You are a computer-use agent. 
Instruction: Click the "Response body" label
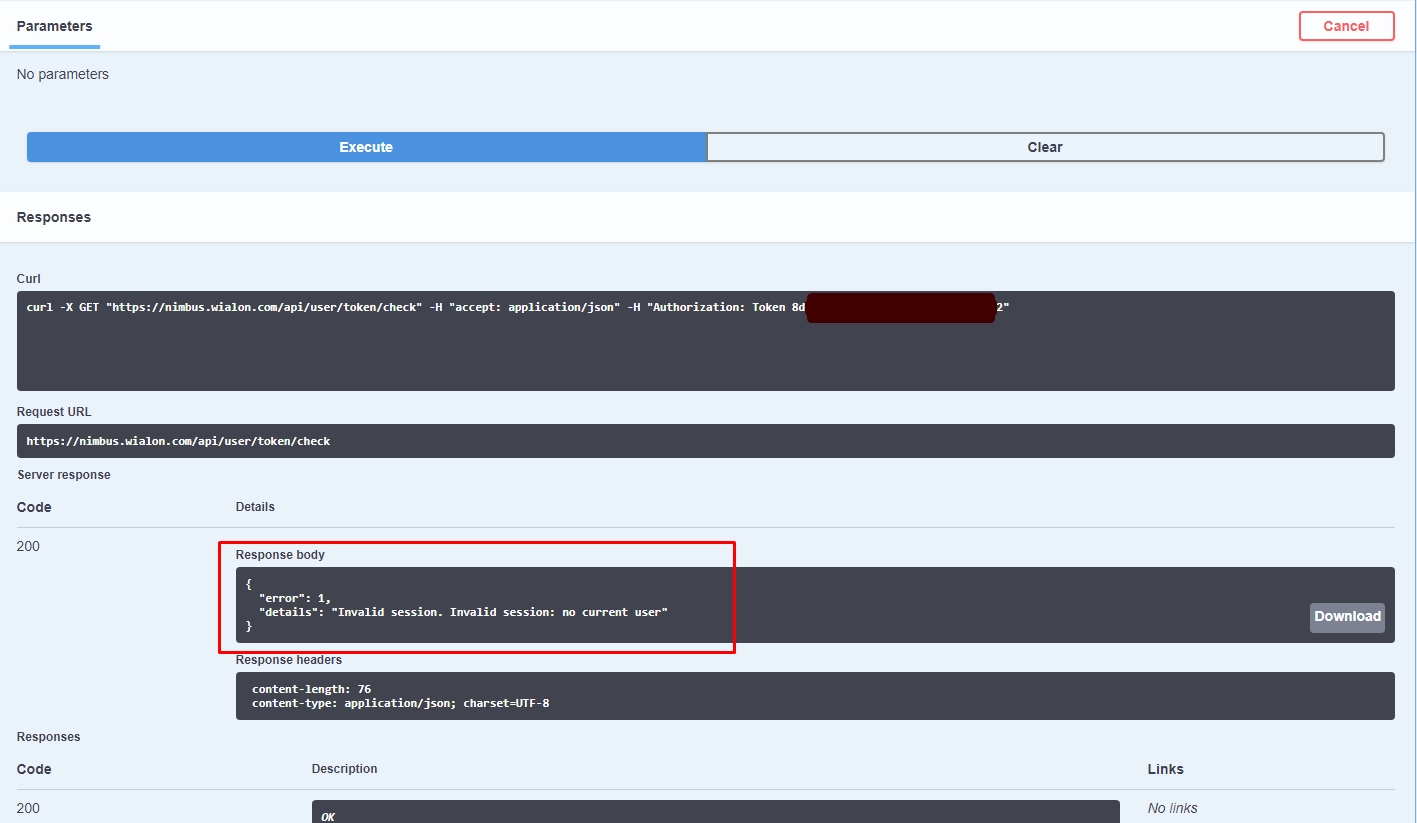[x=280, y=555]
